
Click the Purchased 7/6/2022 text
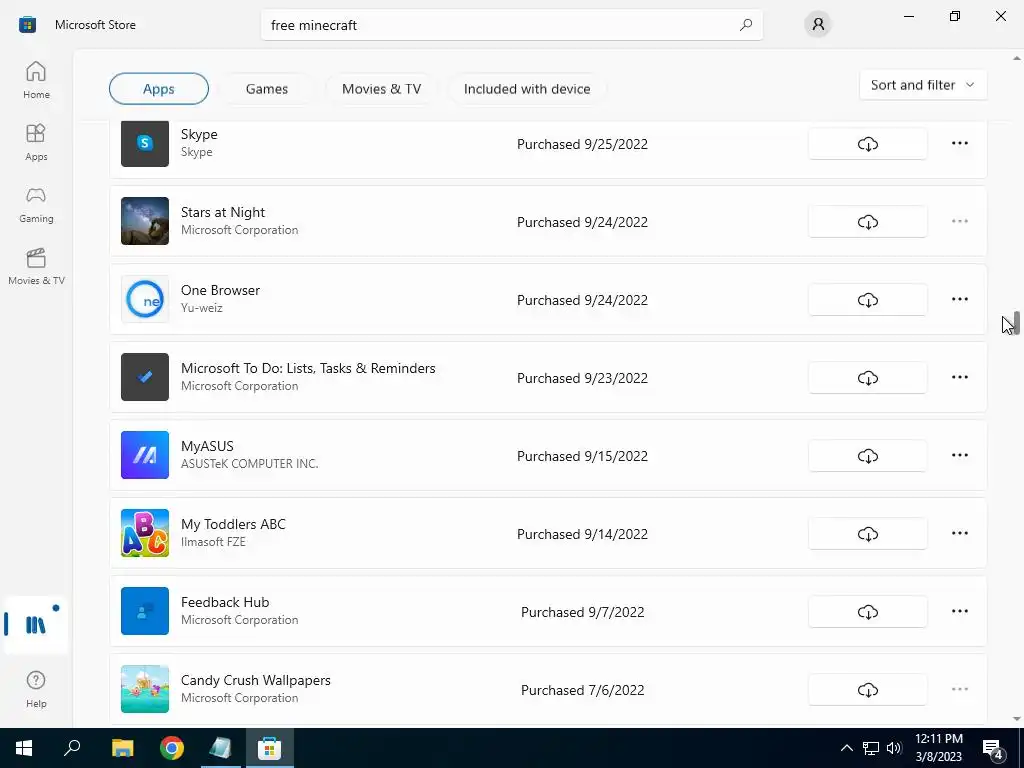point(583,690)
